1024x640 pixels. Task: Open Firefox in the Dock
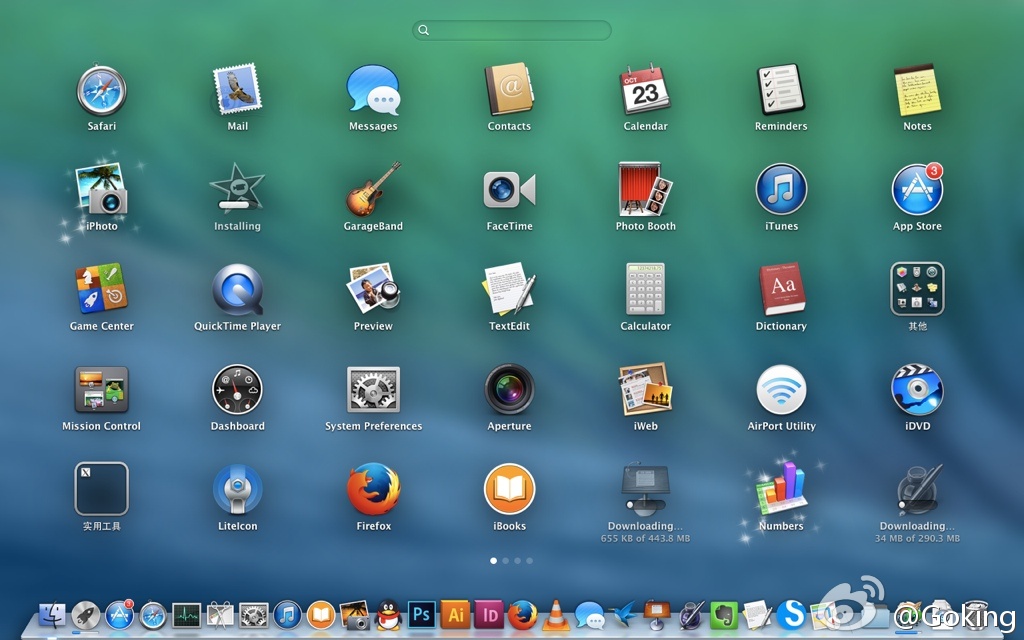(522, 615)
